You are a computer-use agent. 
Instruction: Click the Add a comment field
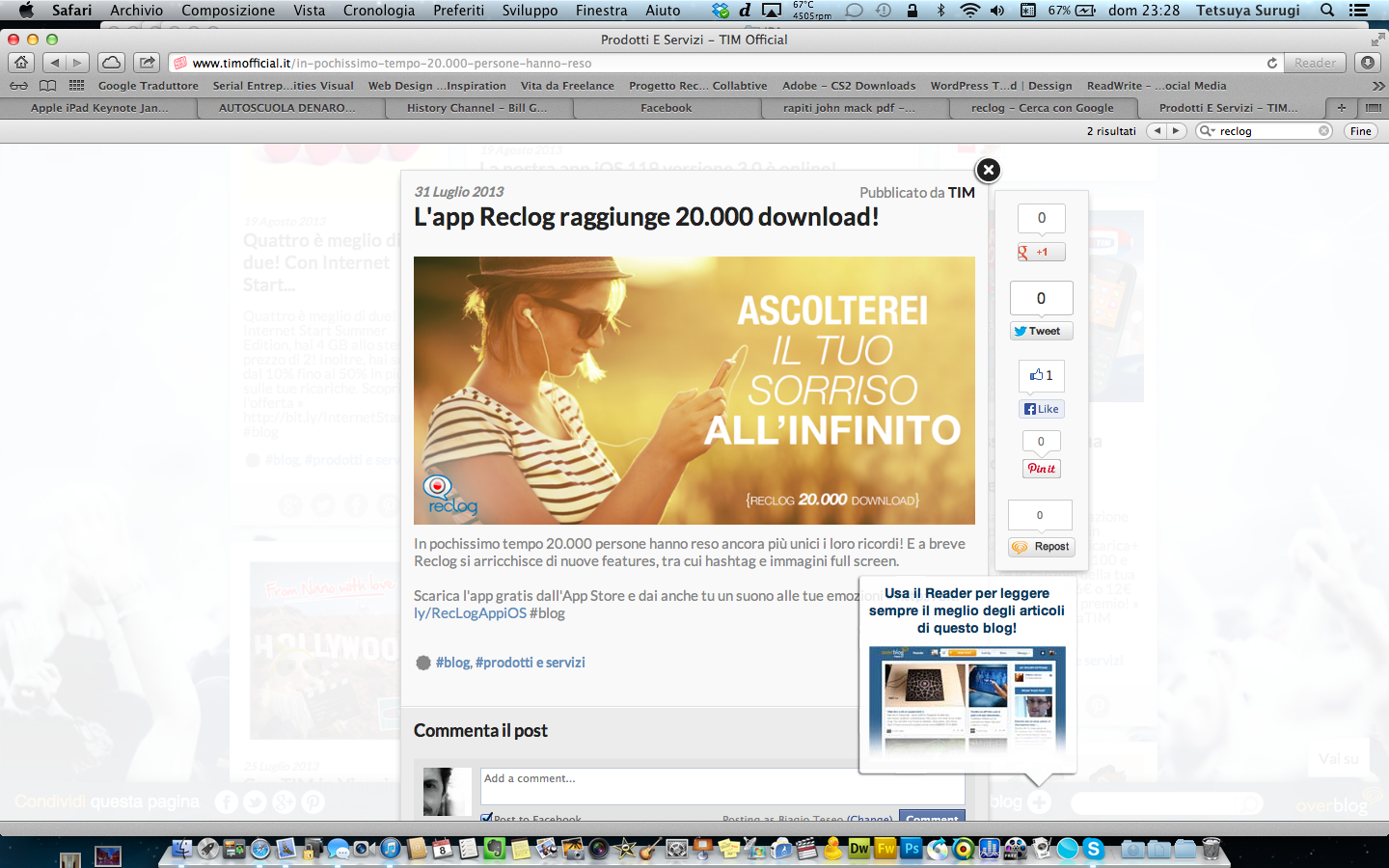[x=722, y=786]
